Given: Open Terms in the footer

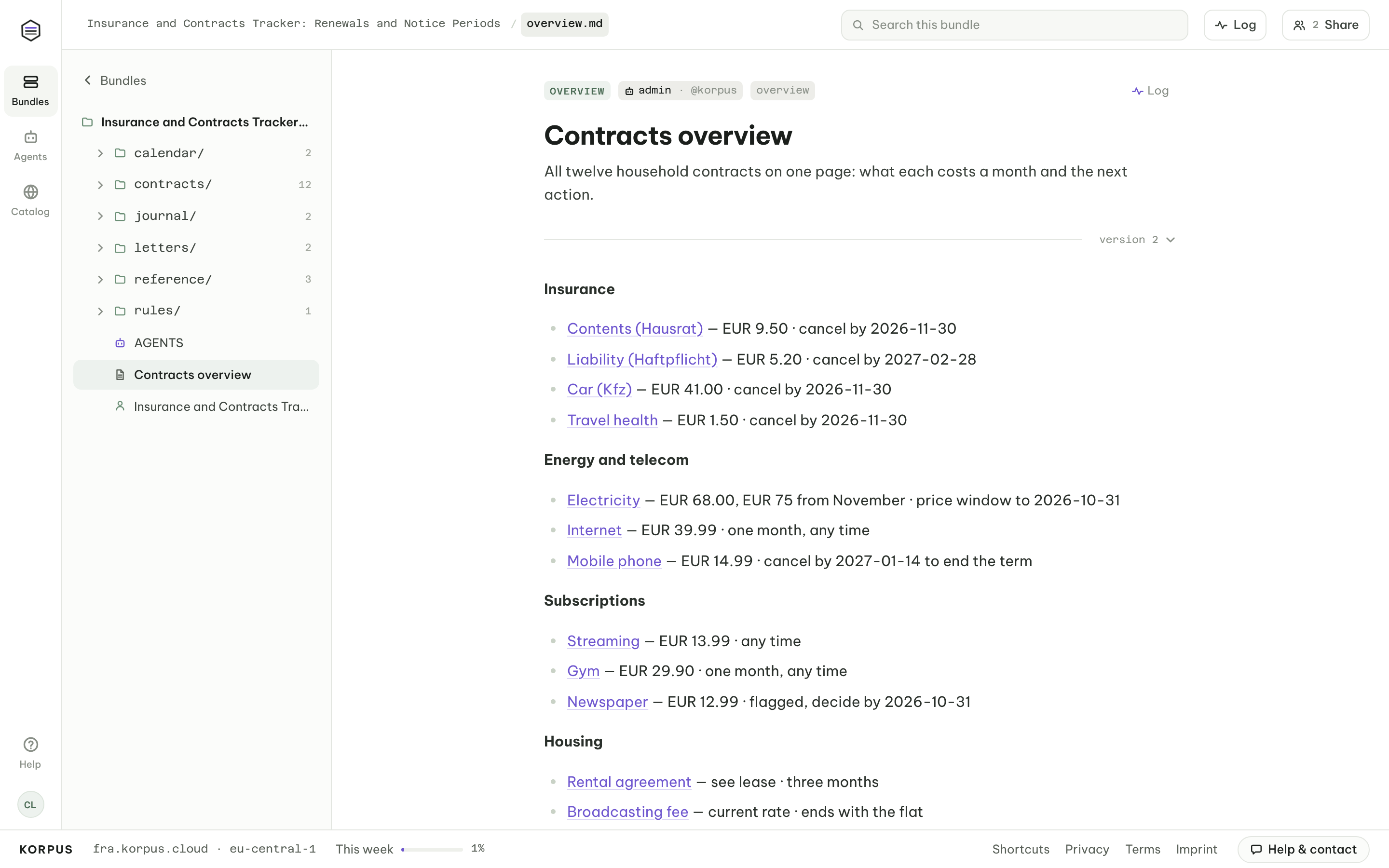Looking at the screenshot, I should click(x=1142, y=850).
